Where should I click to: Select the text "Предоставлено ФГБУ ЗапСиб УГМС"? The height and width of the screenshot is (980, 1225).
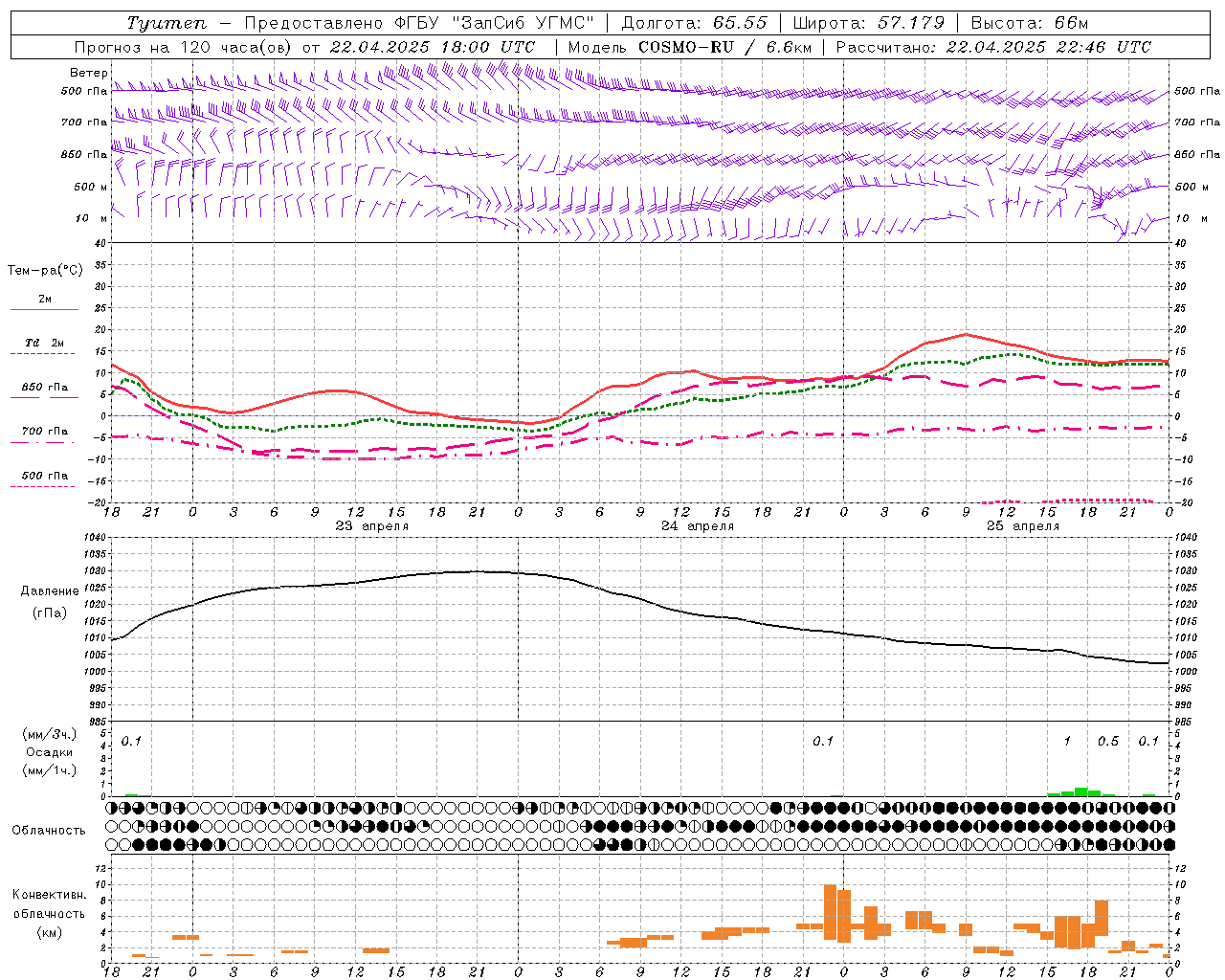pos(420,23)
